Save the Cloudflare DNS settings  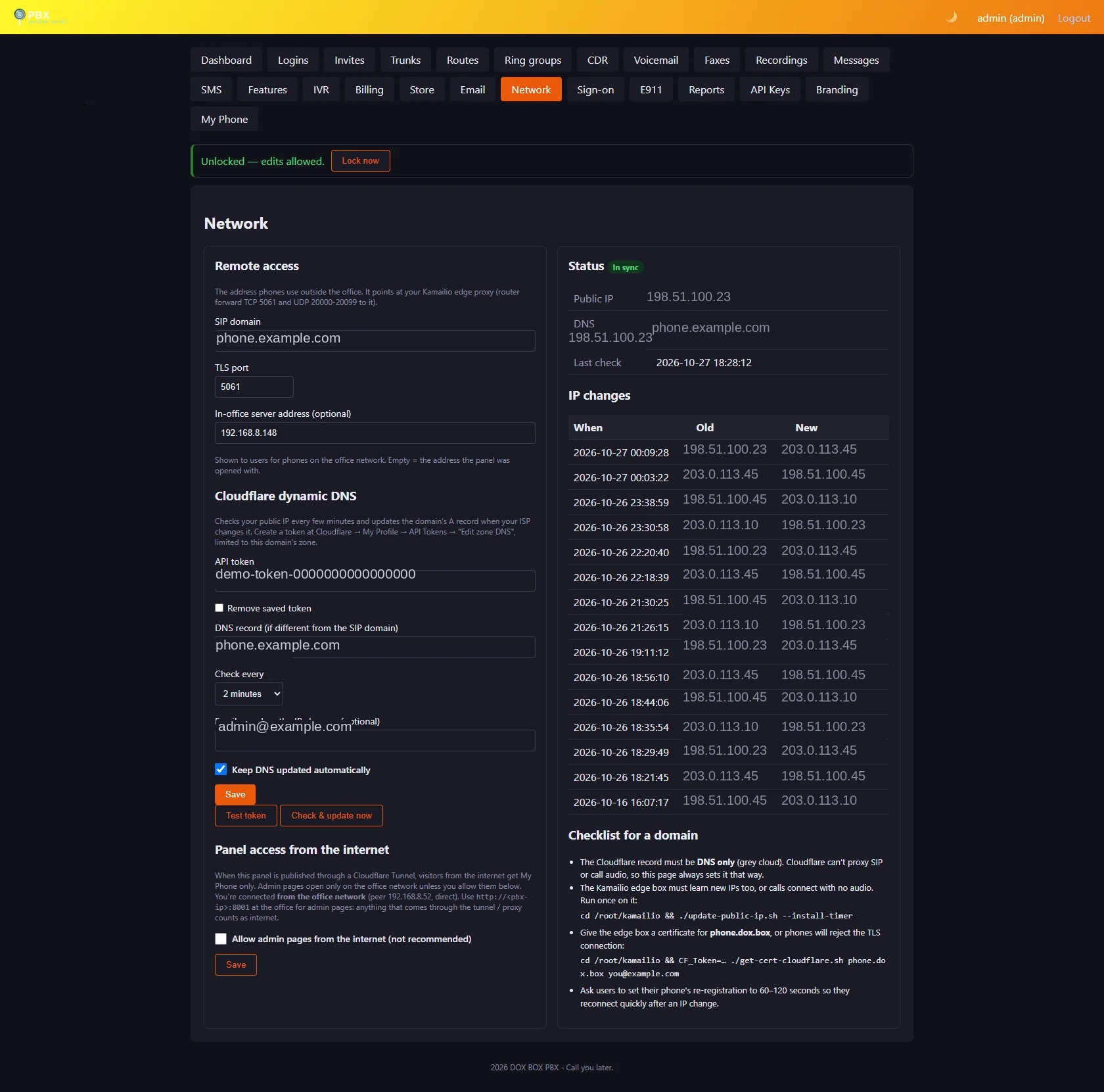235,794
